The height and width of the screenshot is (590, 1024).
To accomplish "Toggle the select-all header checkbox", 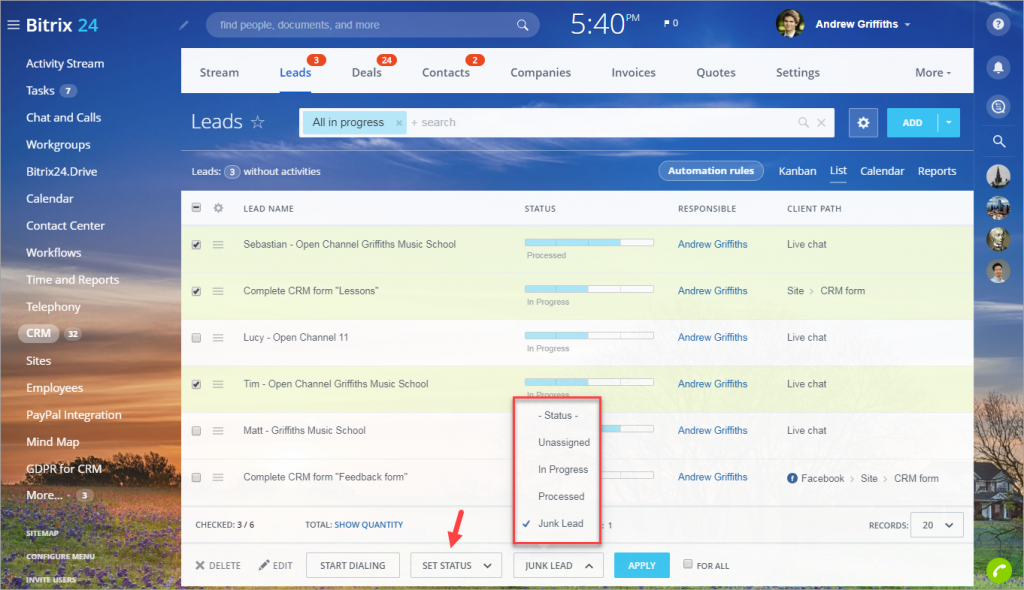I will pos(196,207).
